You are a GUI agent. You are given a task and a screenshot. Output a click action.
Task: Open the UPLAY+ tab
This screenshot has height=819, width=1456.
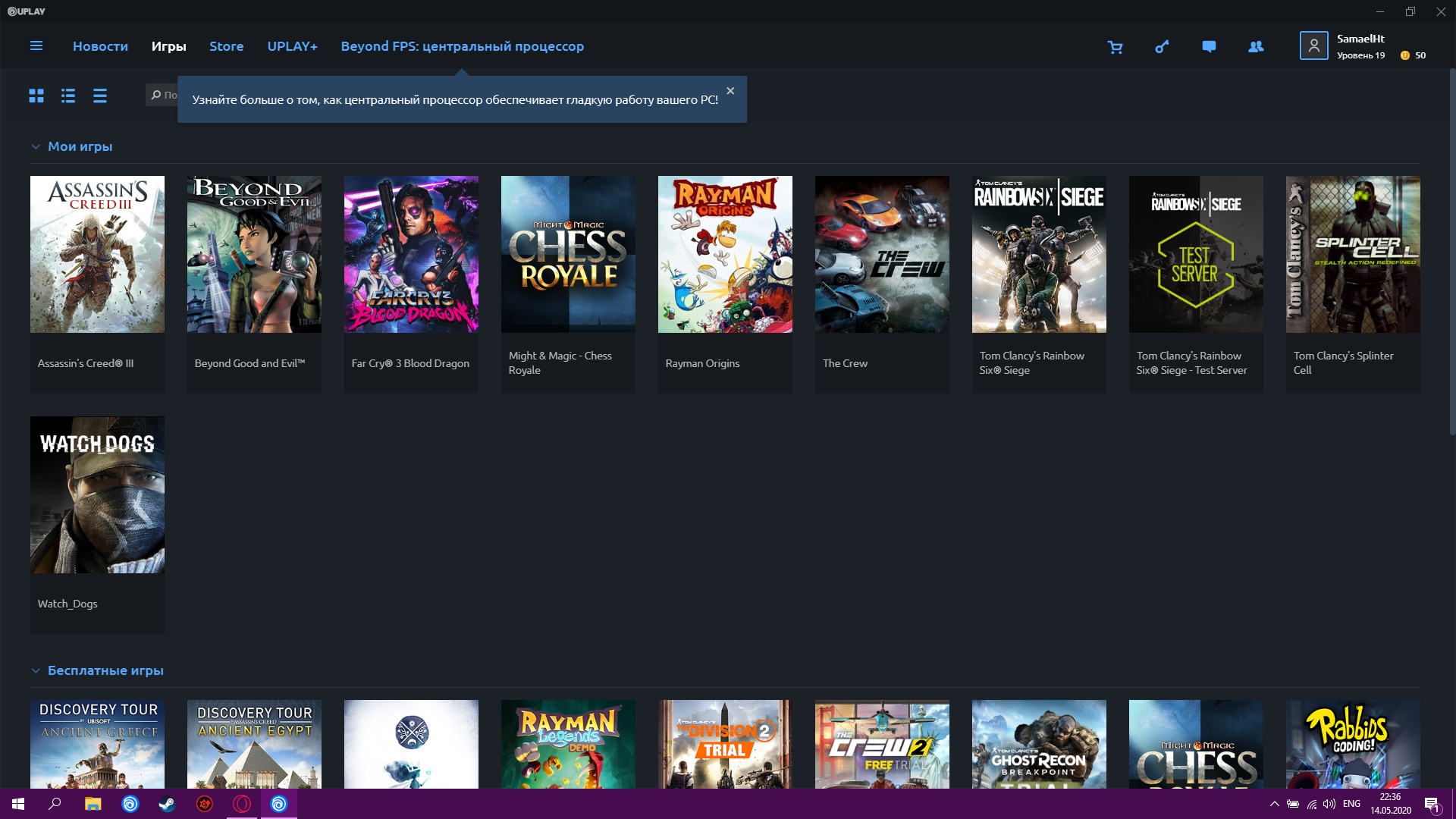point(292,46)
